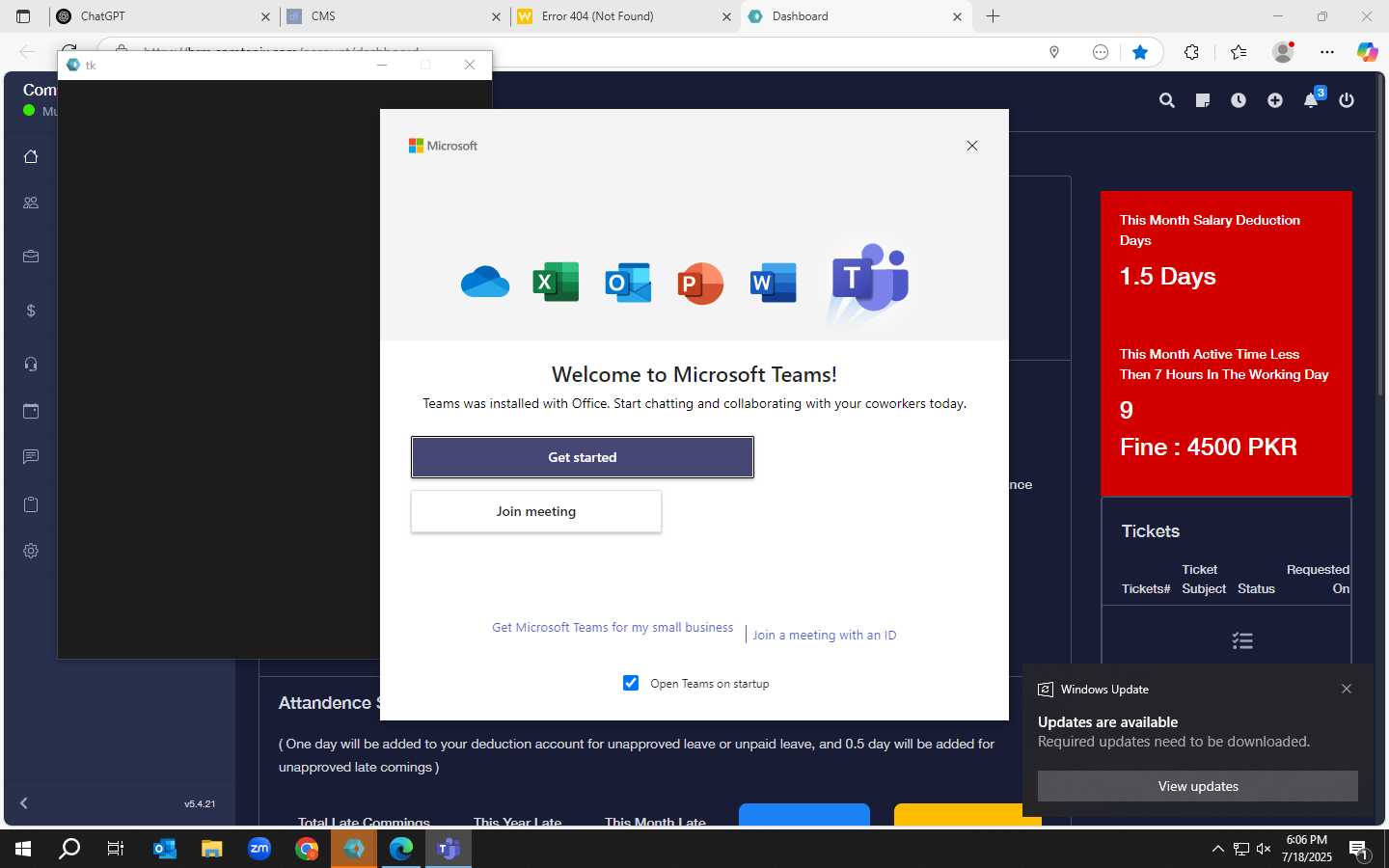Open Task View on the taskbar
The width and height of the screenshot is (1389, 868).
(x=116, y=849)
